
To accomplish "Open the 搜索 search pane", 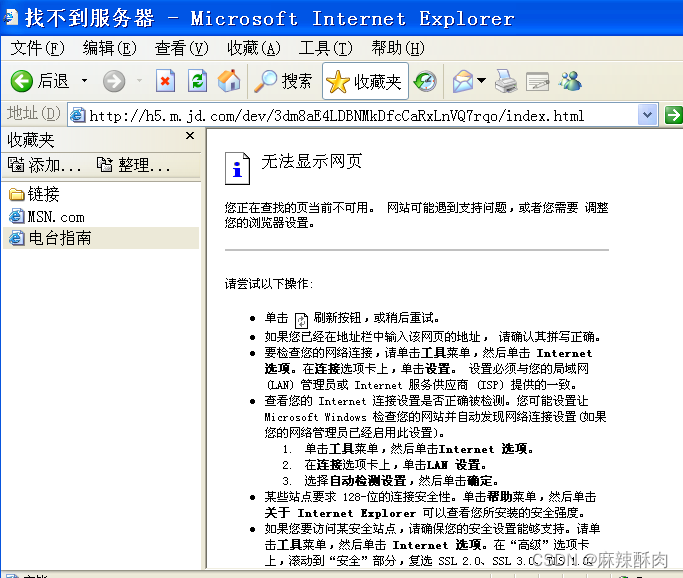I will (x=283, y=81).
